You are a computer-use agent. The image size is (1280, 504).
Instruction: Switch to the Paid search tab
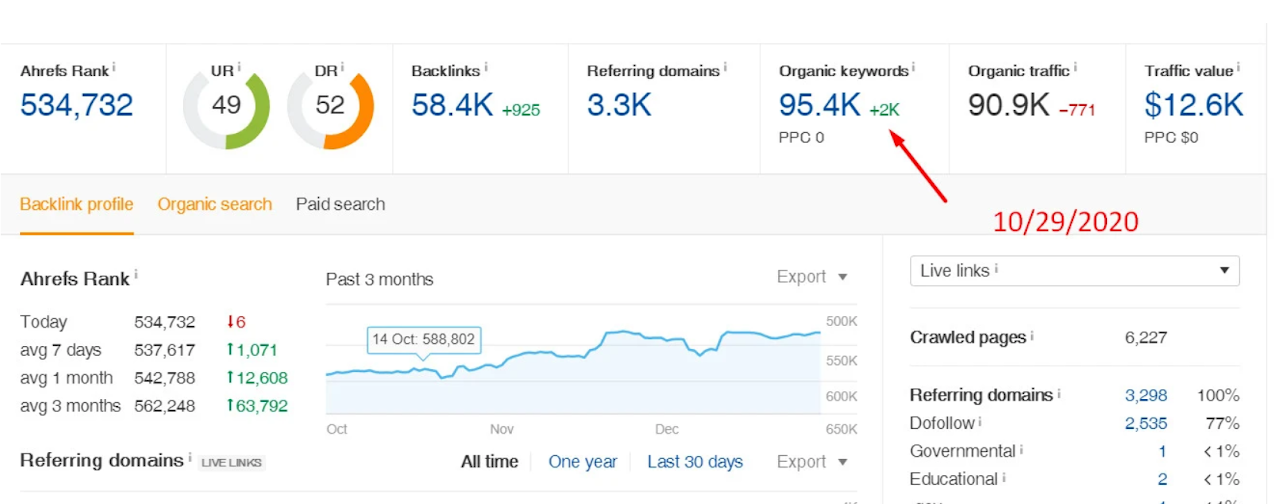pos(340,204)
